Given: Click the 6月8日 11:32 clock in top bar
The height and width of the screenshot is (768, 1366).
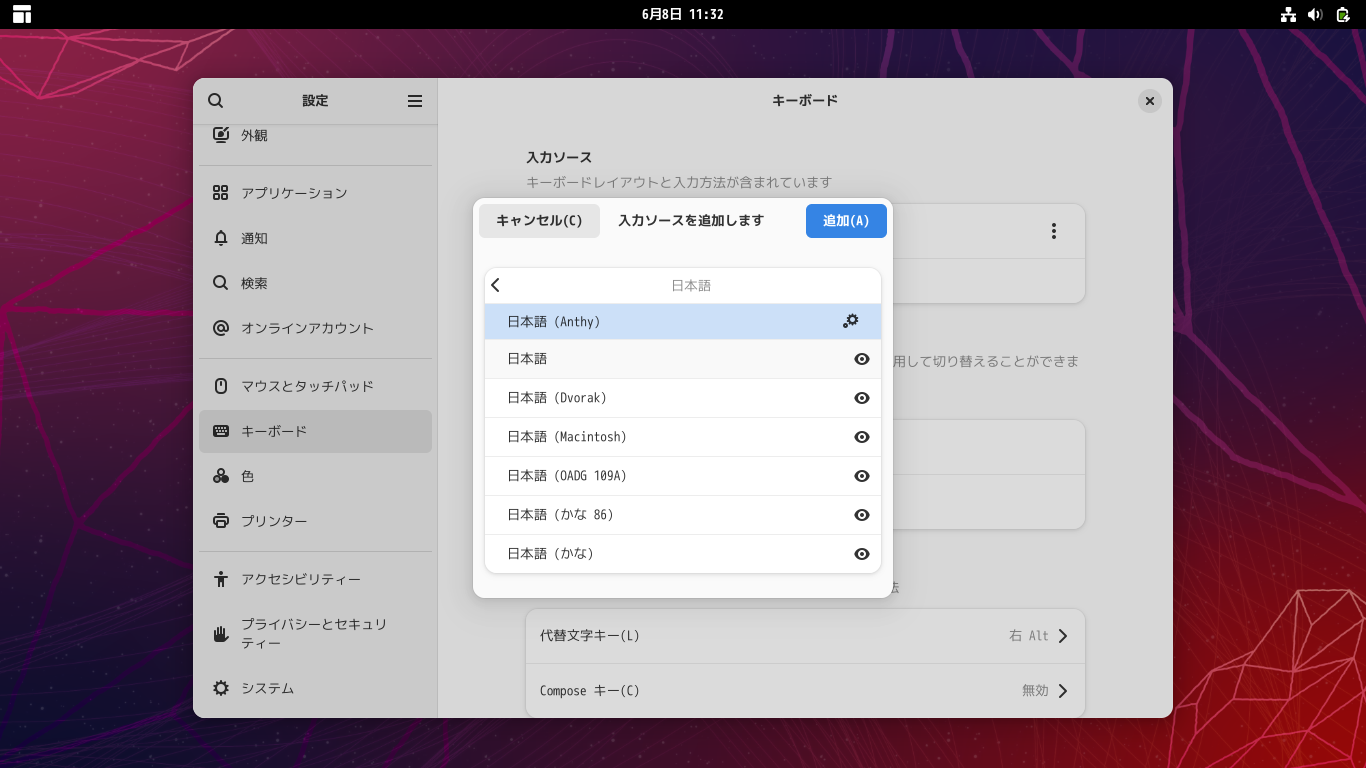Looking at the screenshot, I should click(x=682, y=14).
